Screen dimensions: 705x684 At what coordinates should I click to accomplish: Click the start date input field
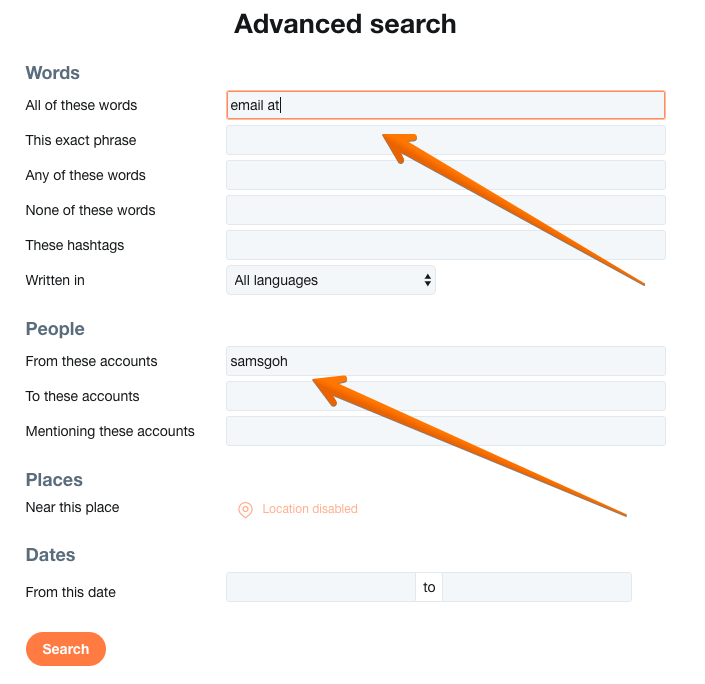click(x=320, y=587)
